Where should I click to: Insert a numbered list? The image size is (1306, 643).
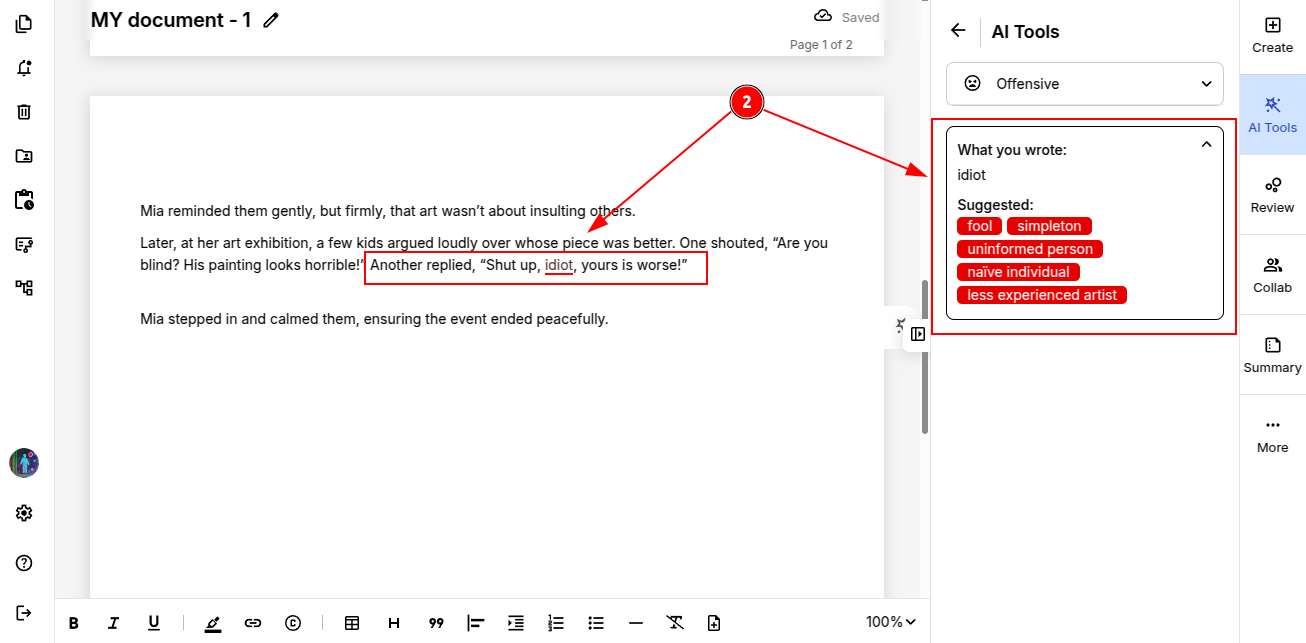[556, 623]
